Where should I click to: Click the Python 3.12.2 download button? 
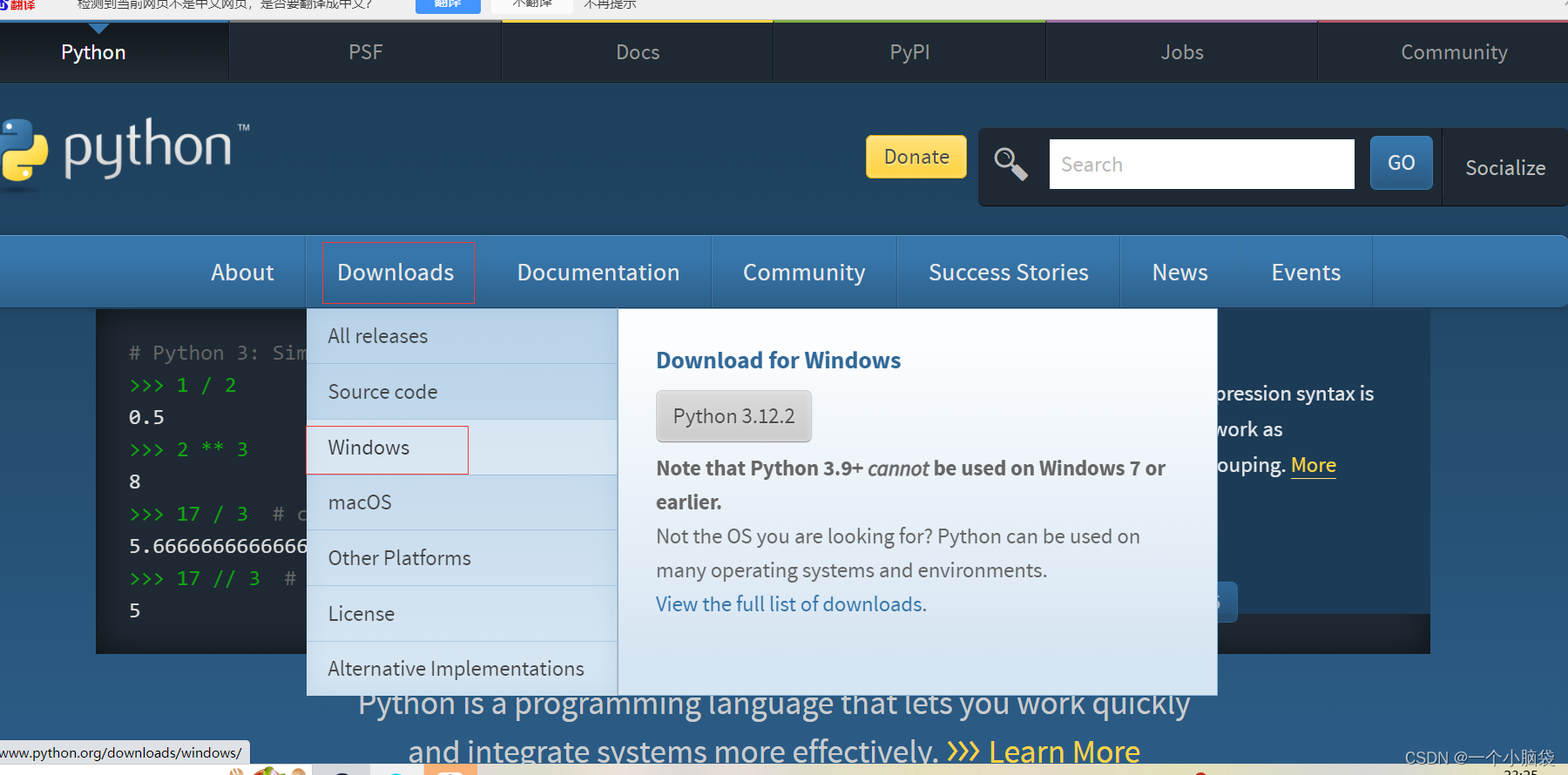[733, 416]
